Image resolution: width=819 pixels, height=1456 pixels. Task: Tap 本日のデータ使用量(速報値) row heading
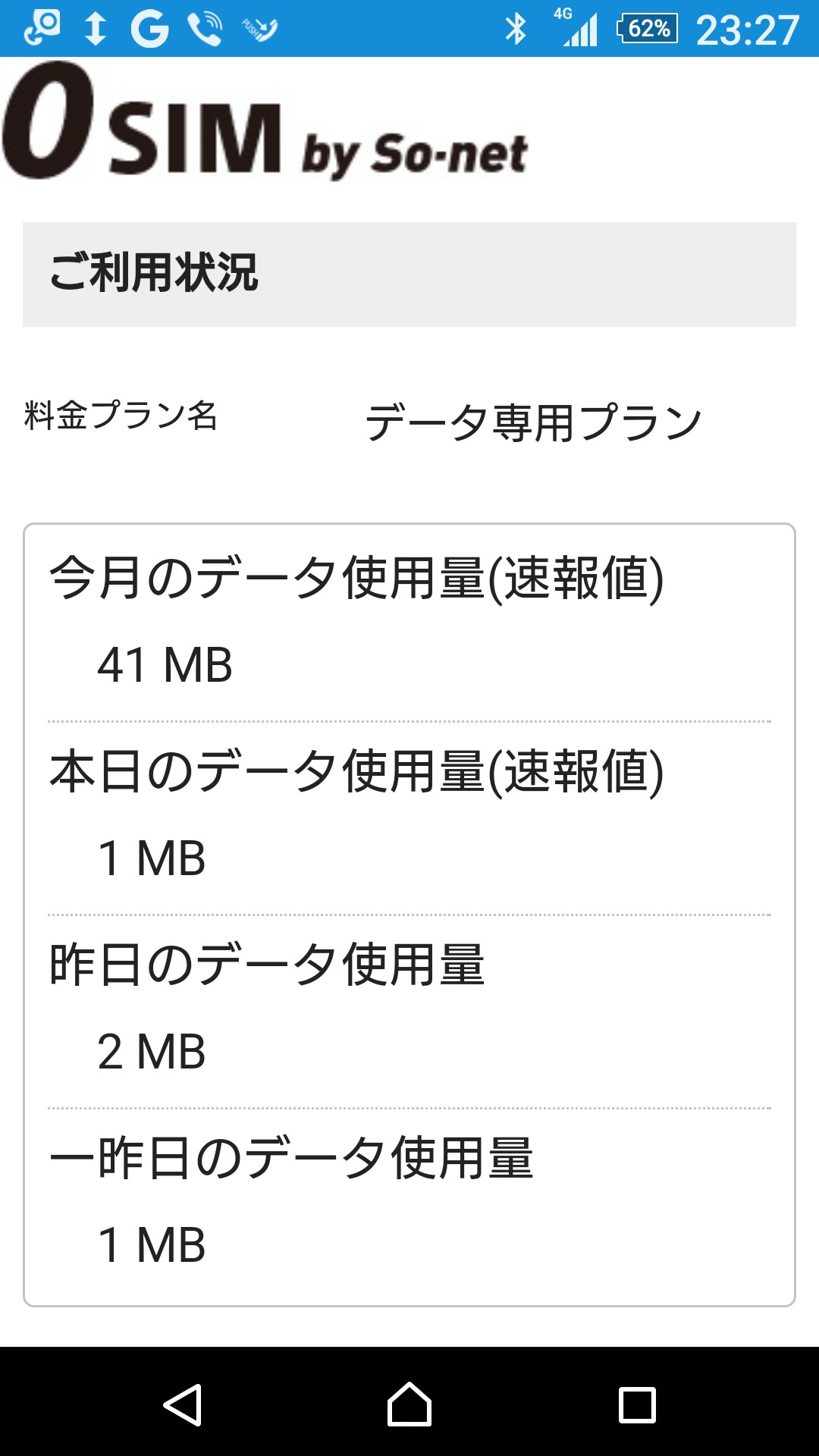point(356,772)
